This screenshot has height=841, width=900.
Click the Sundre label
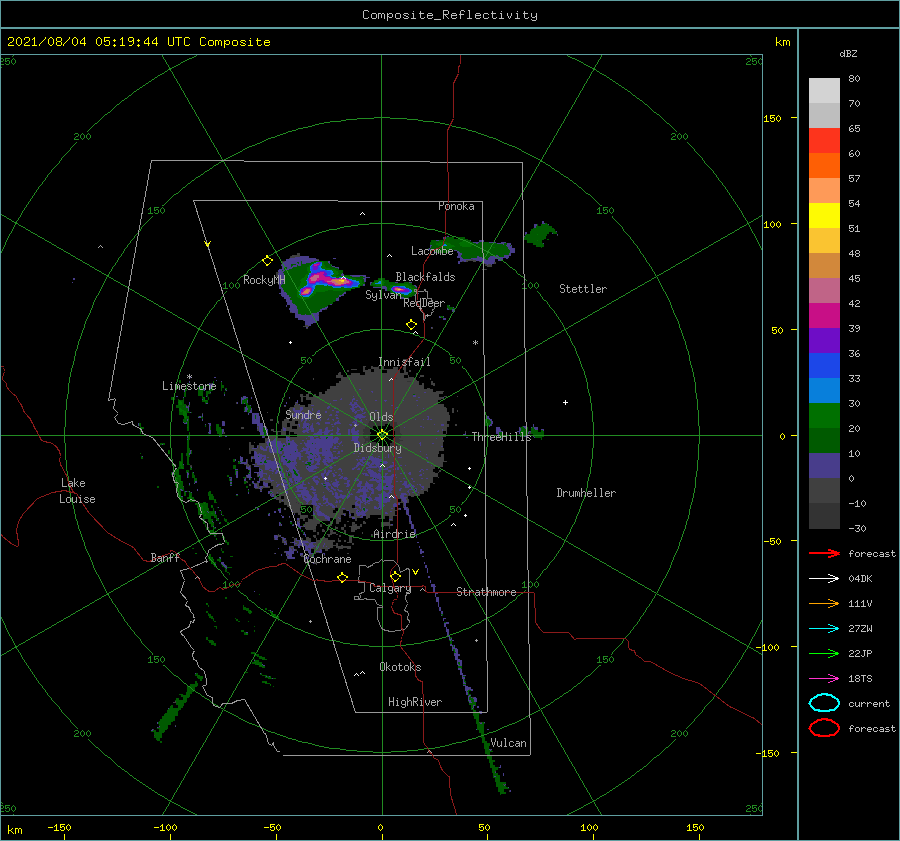(304, 414)
